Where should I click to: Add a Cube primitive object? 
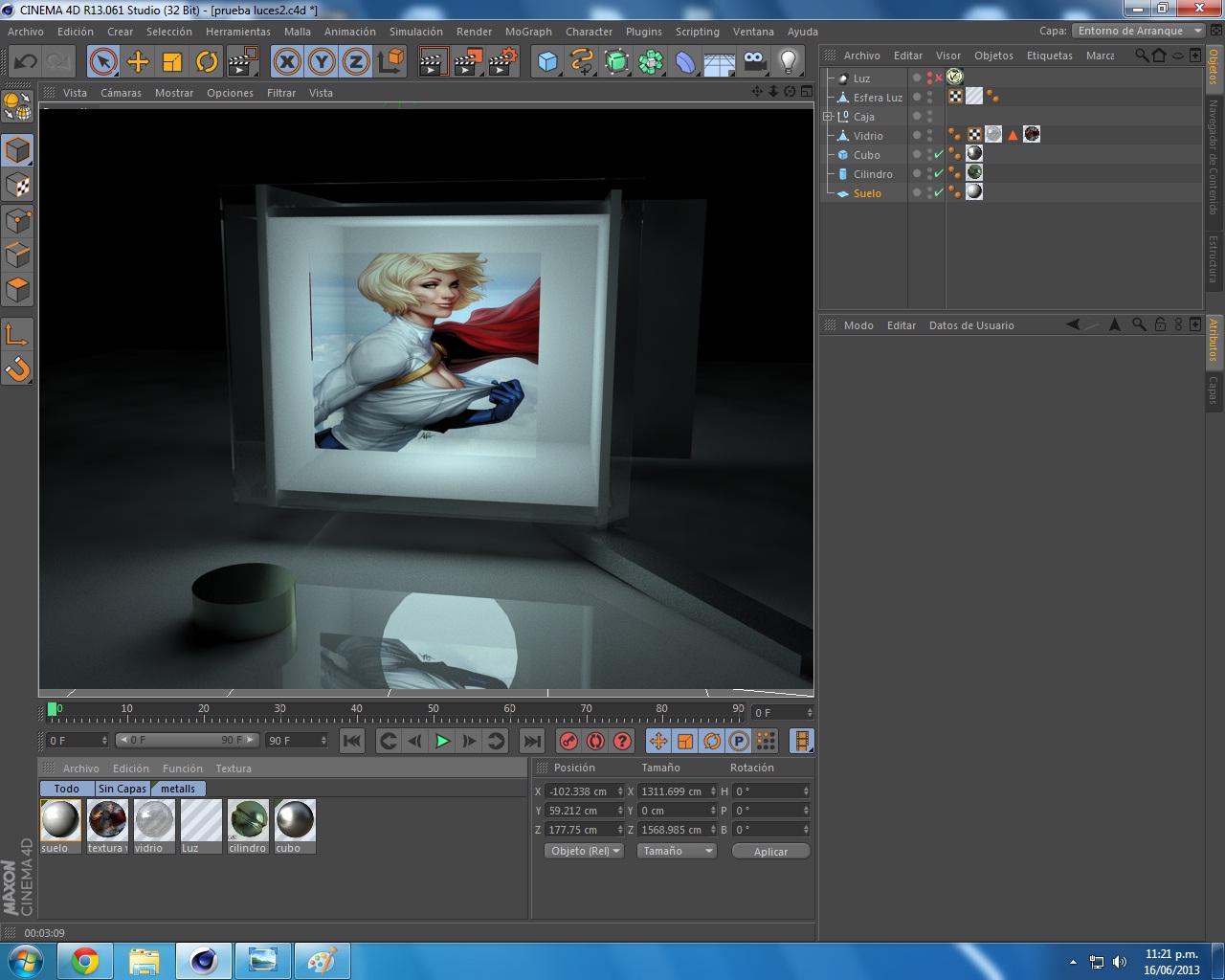pyautogui.click(x=547, y=62)
